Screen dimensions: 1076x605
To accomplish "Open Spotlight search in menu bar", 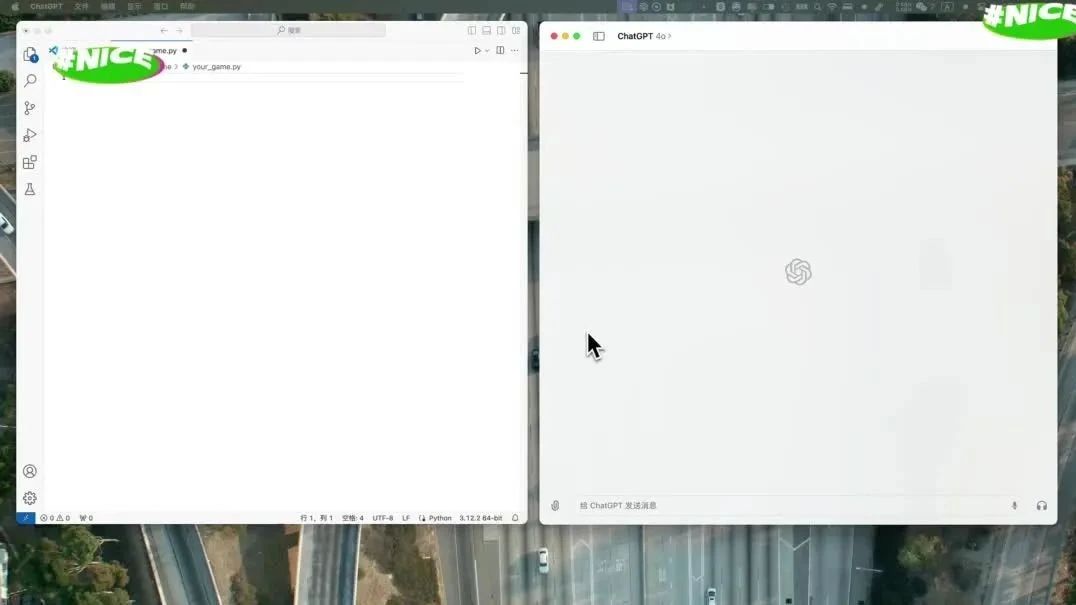I will coord(817,6).
